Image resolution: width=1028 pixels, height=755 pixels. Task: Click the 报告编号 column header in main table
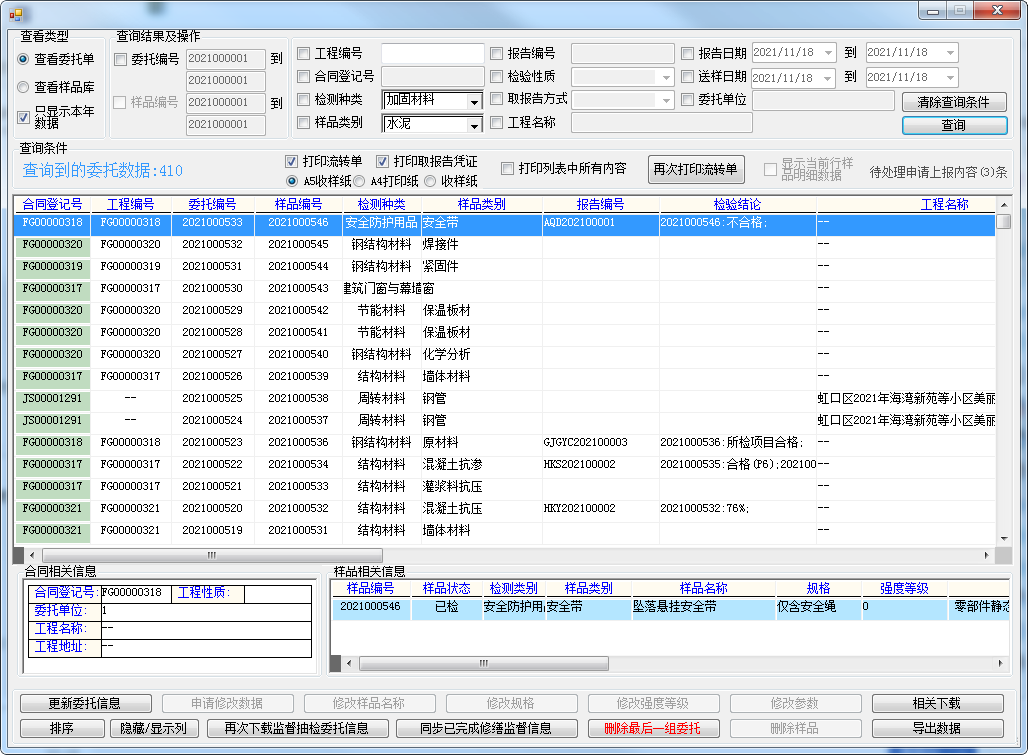coord(600,204)
